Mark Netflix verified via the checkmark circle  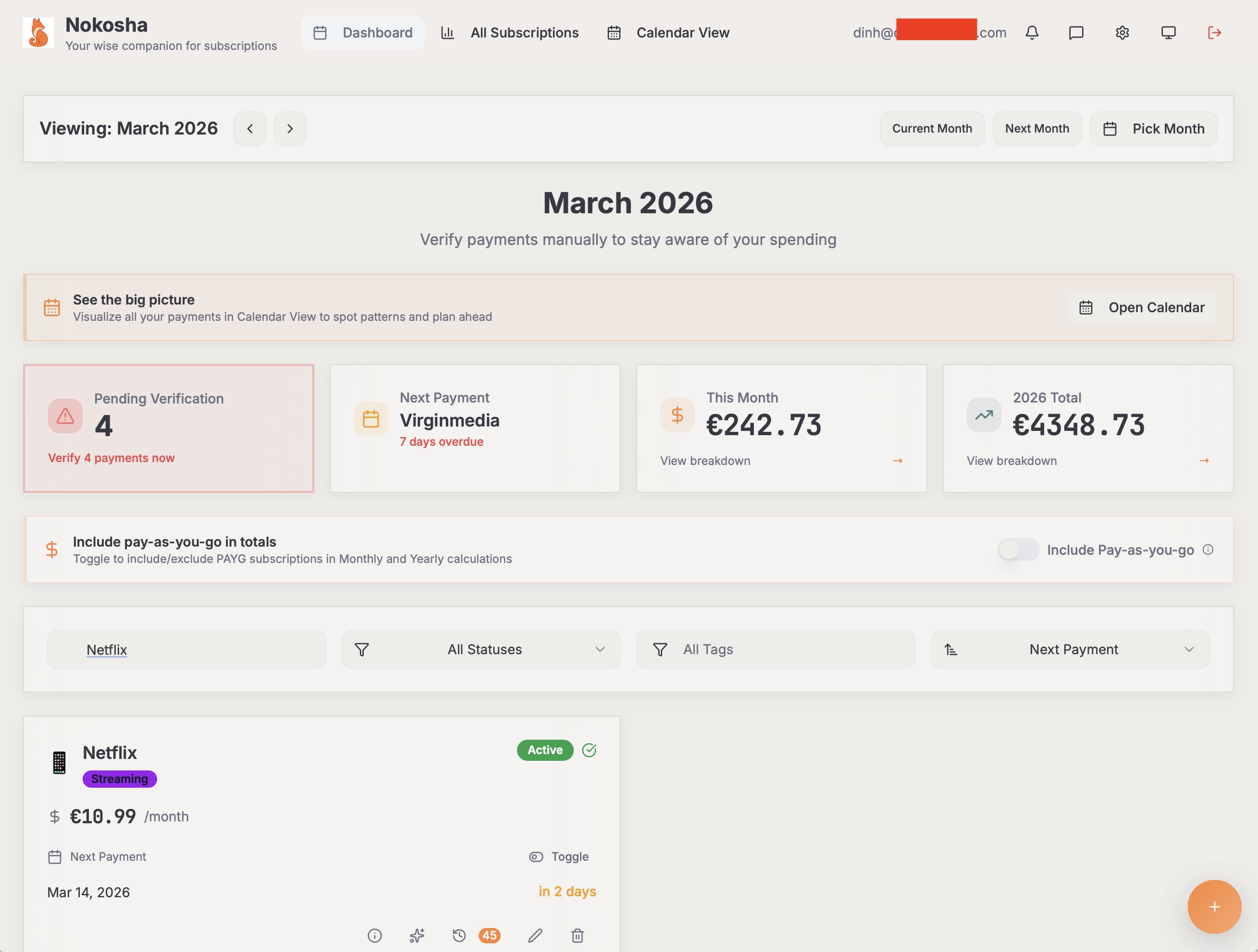point(589,750)
